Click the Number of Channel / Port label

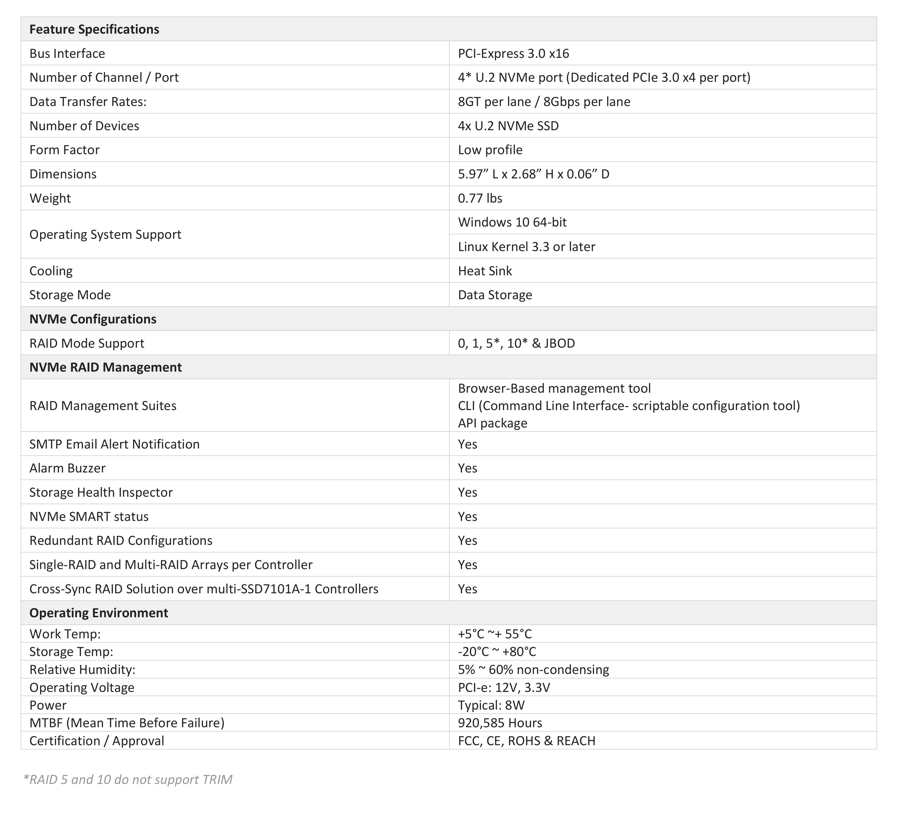(104, 78)
